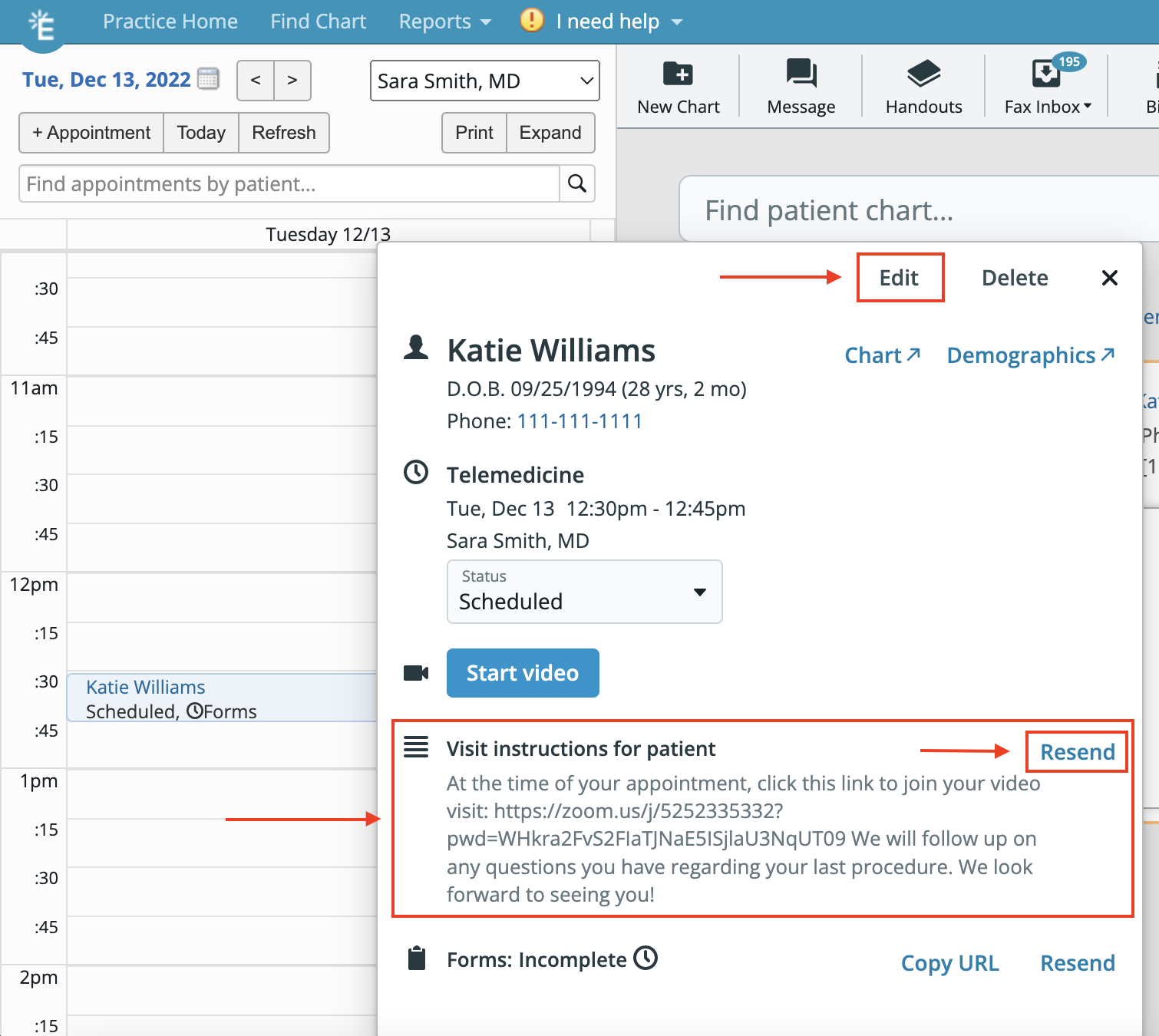The height and width of the screenshot is (1036, 1159).
Task: Expand the Sara Smith, MD provider dropdown
Action: coord(485,81)
